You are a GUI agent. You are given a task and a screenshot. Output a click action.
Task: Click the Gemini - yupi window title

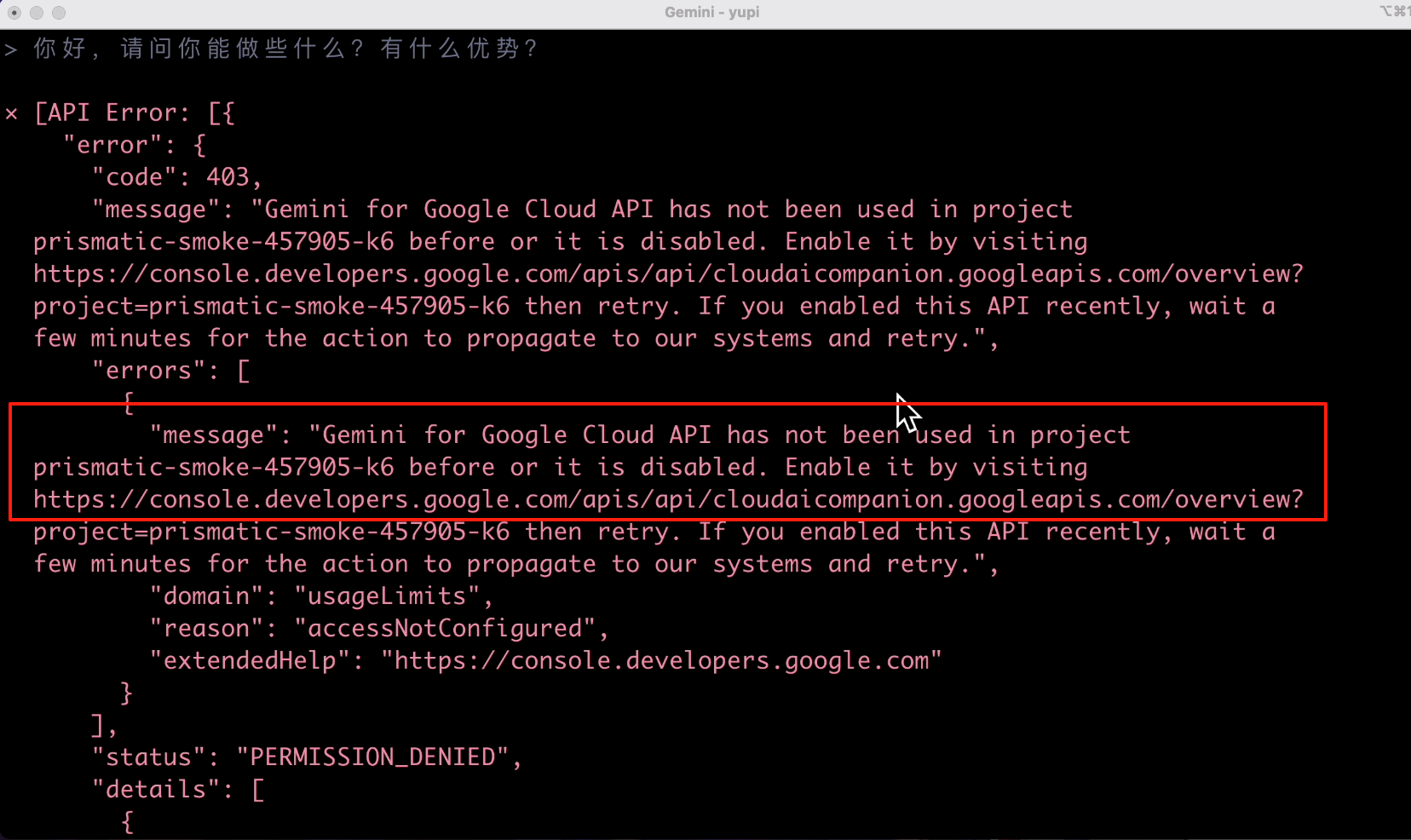click(712, 12)
